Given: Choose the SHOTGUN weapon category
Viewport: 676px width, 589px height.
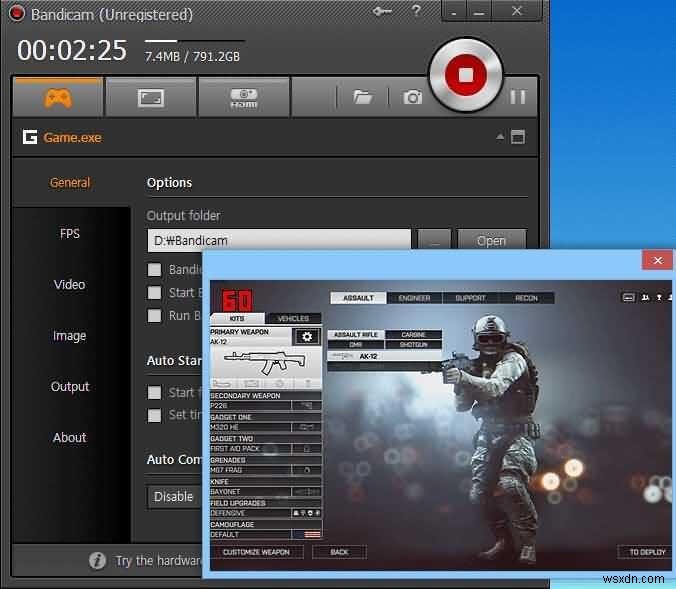Looking at the screenshot, I should click(413, 345).
